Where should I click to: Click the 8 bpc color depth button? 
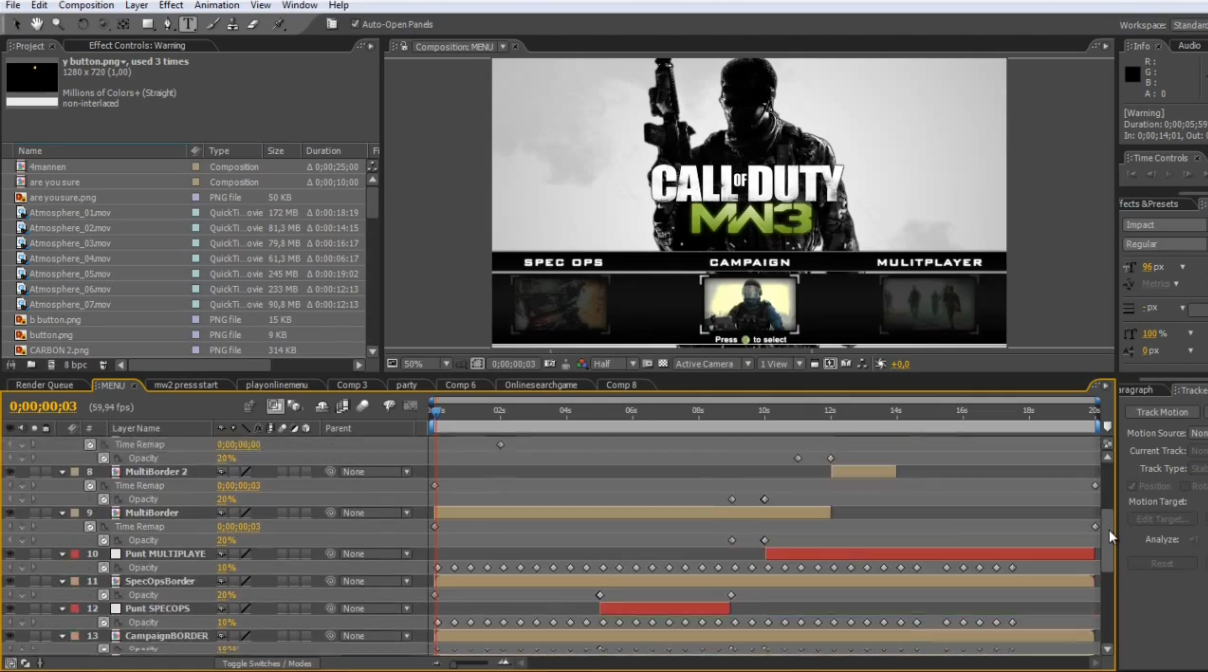coord(75,365)
